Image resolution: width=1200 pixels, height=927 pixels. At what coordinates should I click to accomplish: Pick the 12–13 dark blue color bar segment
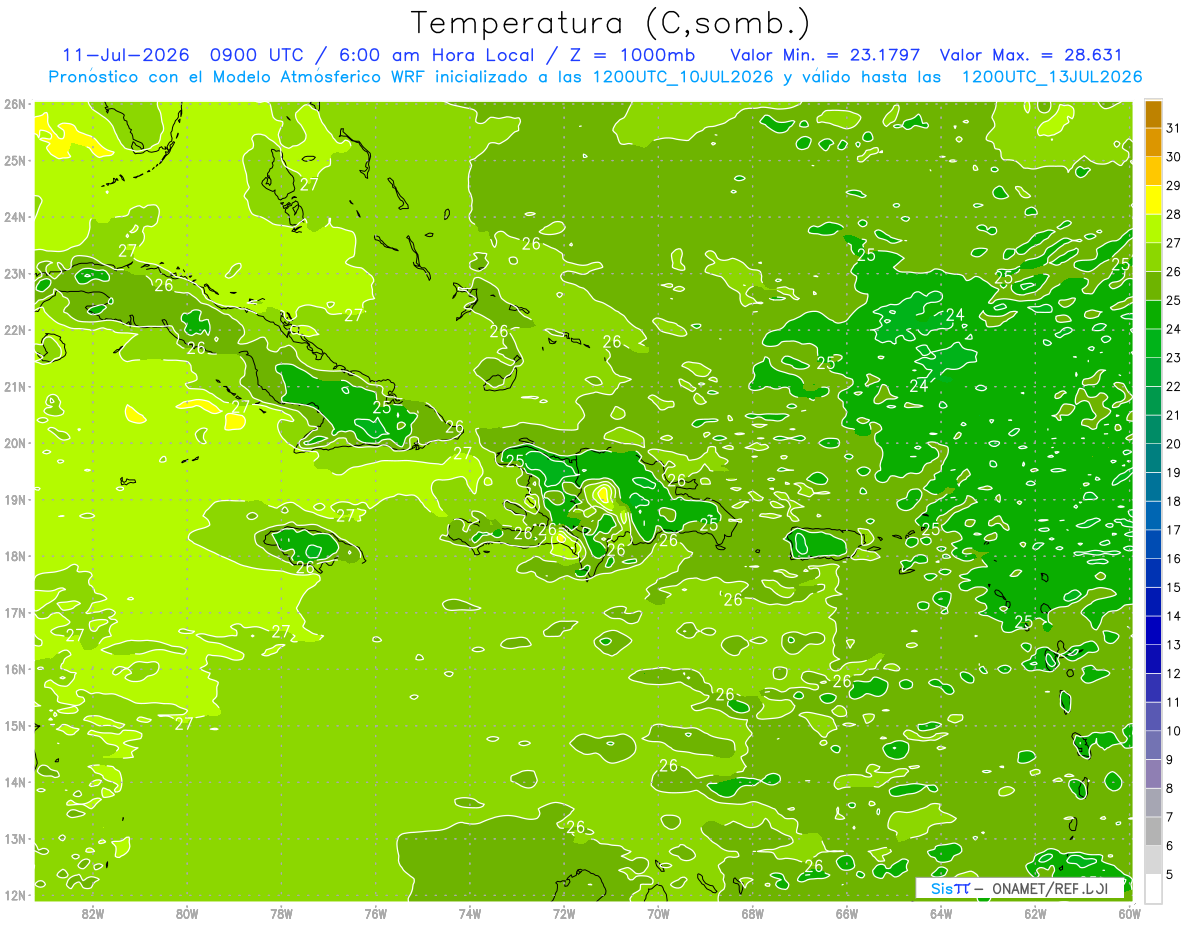pyautogui.click(x=1152, y=659)
